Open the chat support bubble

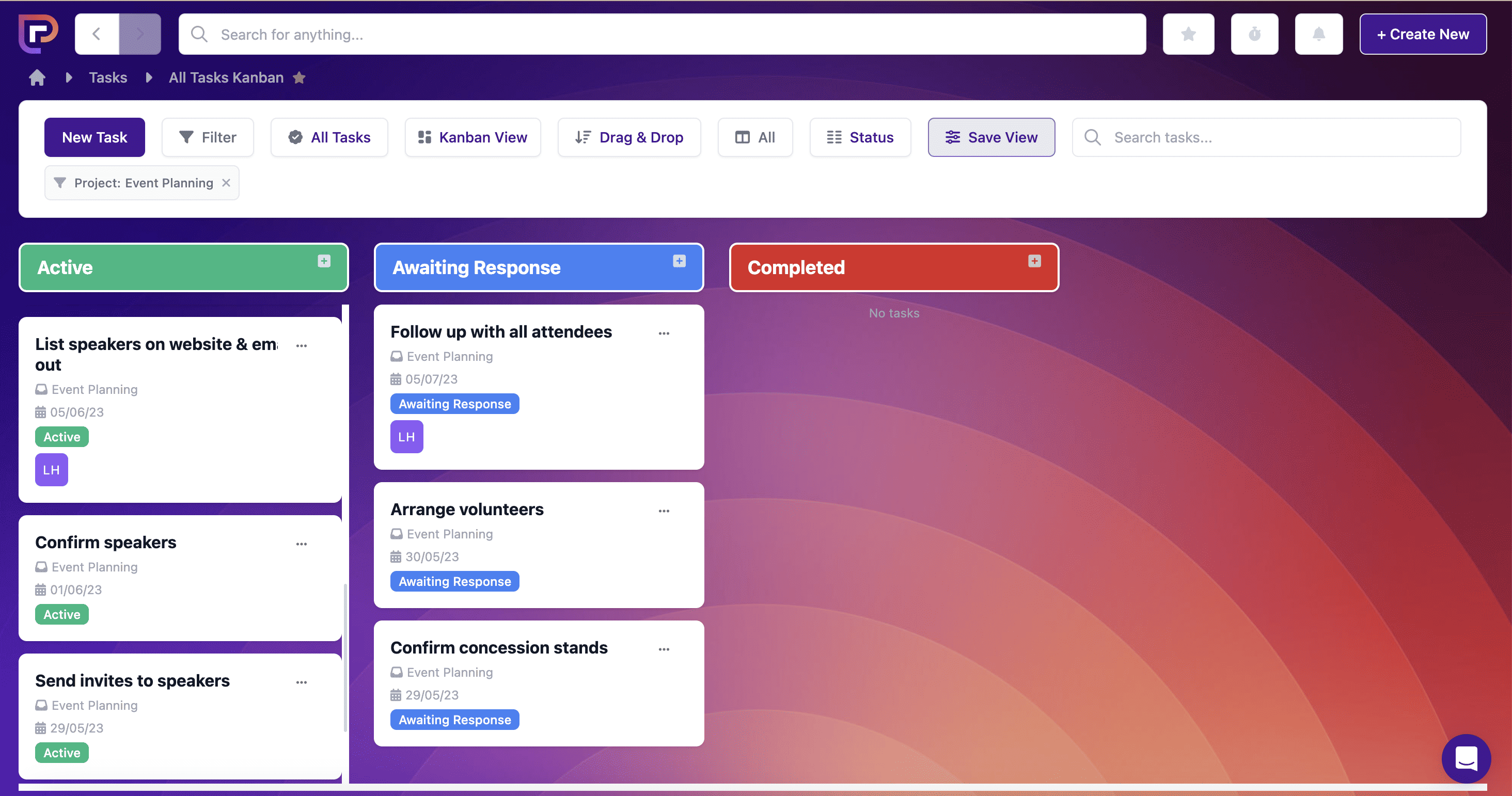point(1466,758)
